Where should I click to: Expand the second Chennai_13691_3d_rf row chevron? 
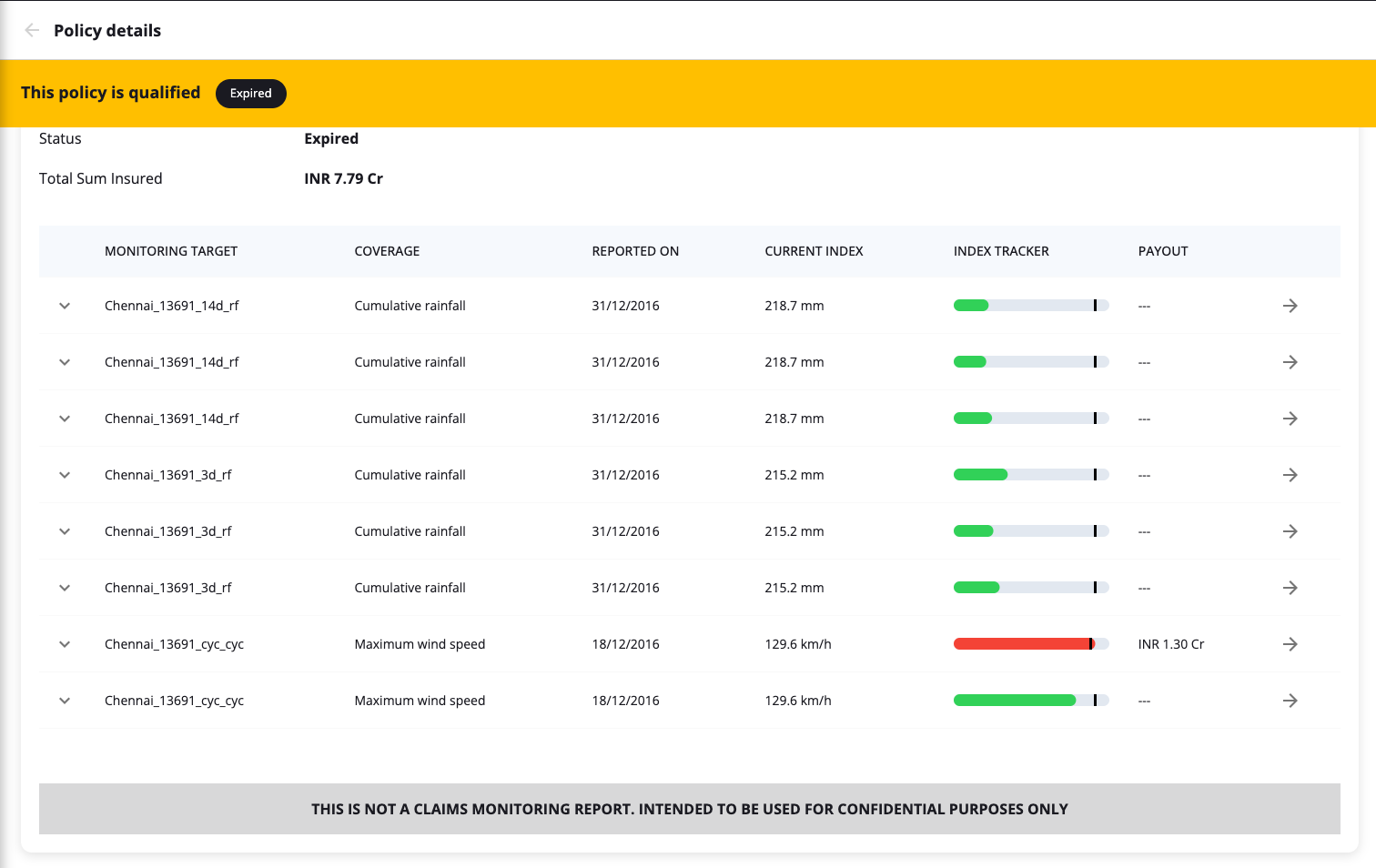pyautogui.click(x=65, y=531)
